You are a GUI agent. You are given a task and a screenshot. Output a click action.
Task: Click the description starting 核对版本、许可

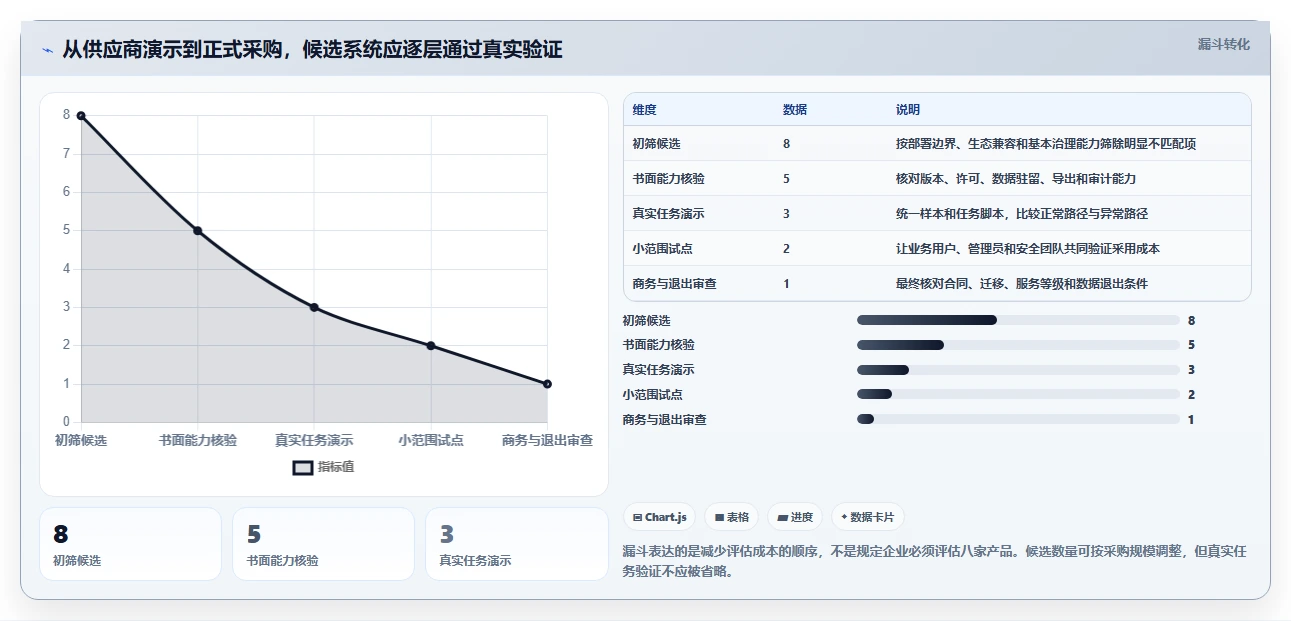(x=1016, y=179)
